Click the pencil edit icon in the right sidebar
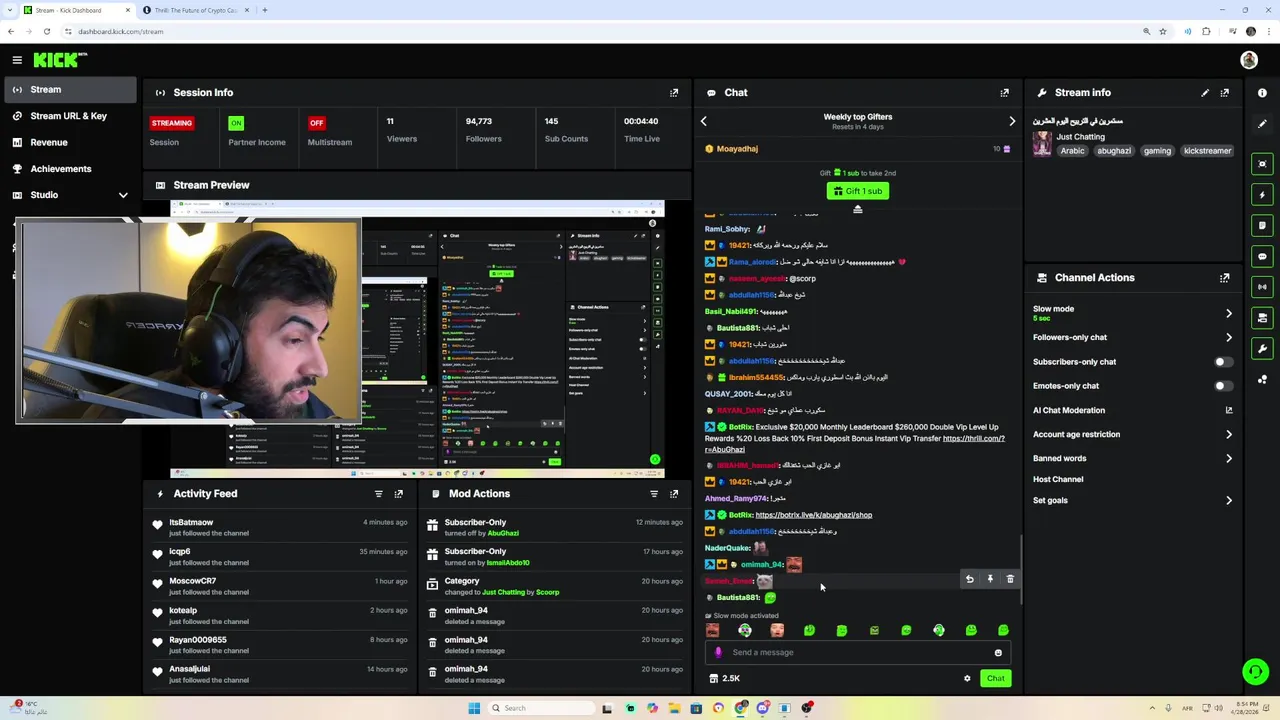 1262,124
